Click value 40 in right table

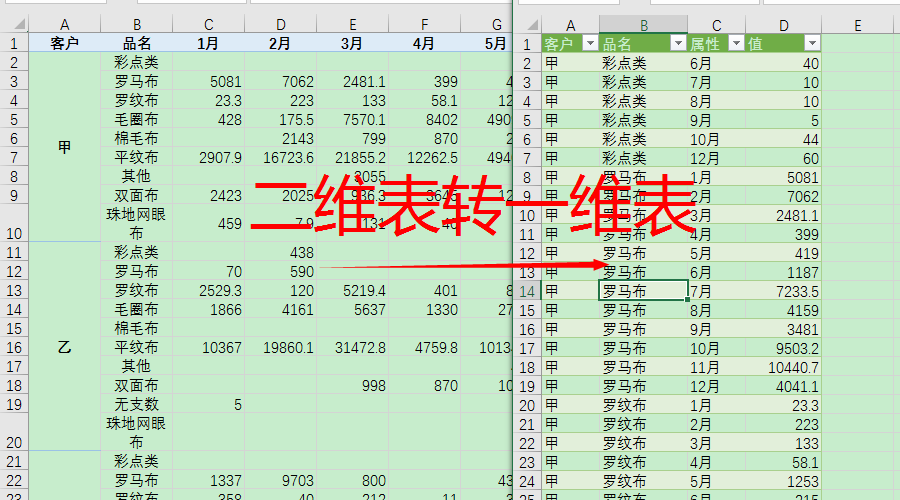(783, 63)
